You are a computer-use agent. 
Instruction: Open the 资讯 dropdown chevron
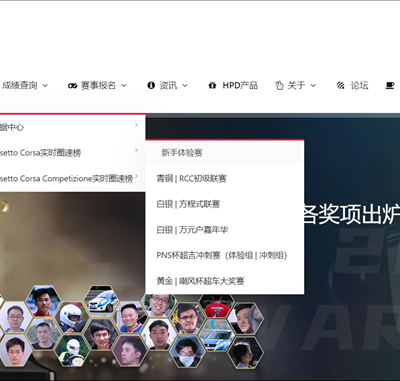tap(185, 85)
